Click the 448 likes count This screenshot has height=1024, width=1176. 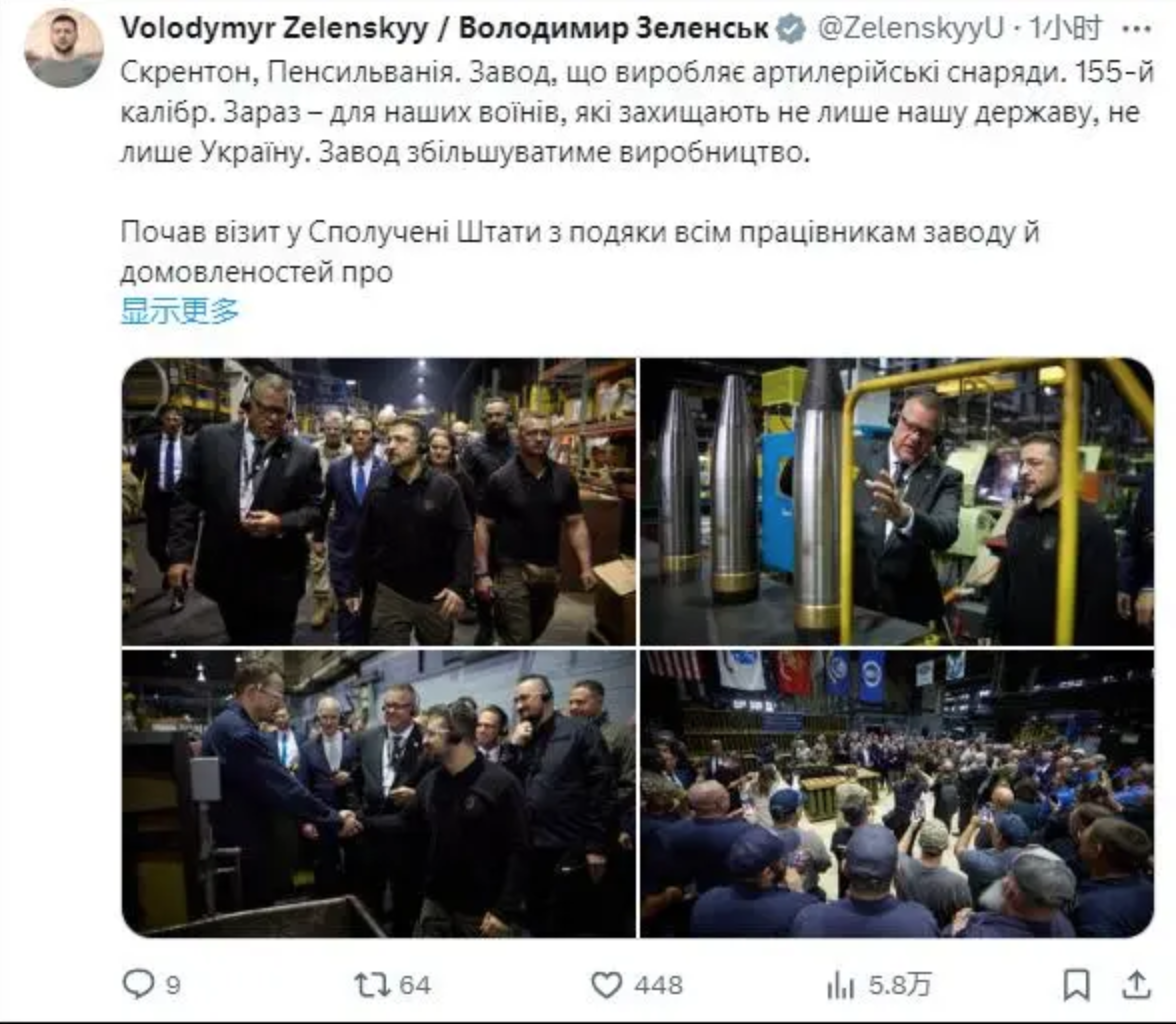(x=658, y=985)
